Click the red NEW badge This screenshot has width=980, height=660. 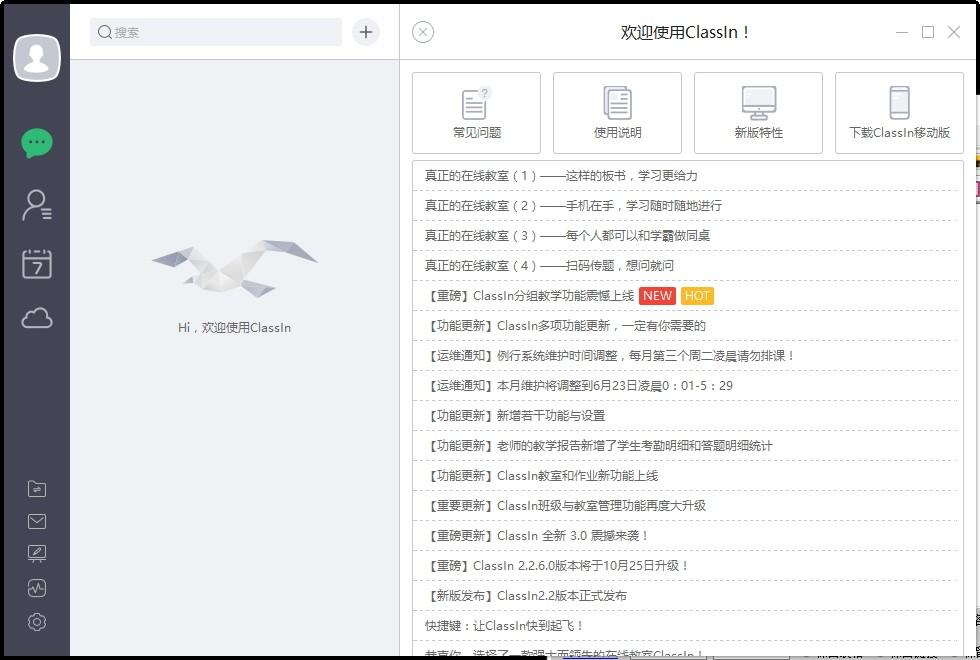(658, 296)
